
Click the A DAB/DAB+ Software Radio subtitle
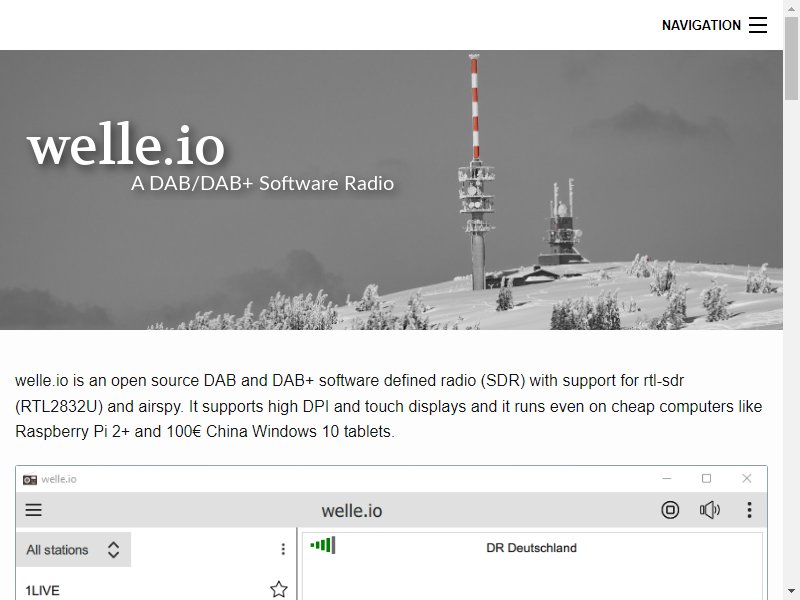coord(262,184)
